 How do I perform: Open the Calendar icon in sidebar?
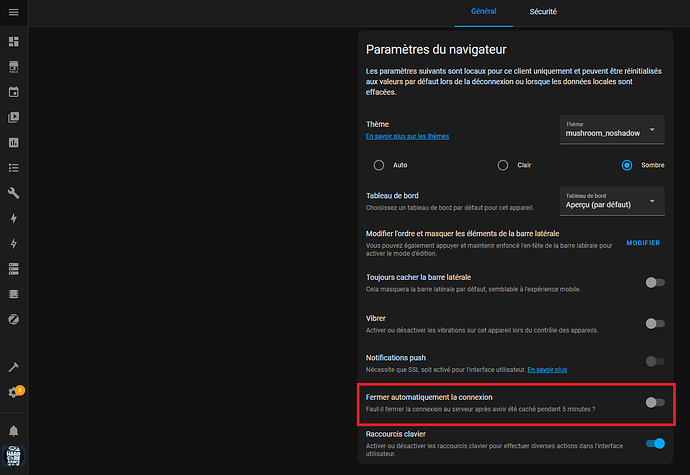[x=14, y=92]
